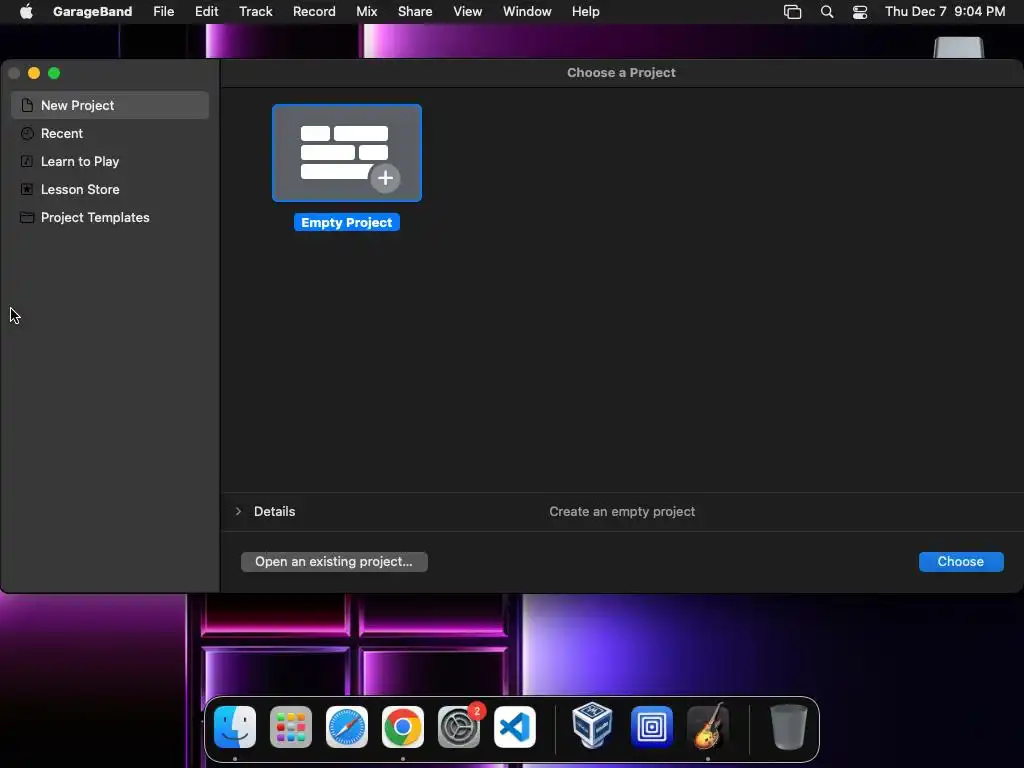Click the Empty Project label

[x=347, y=223]
